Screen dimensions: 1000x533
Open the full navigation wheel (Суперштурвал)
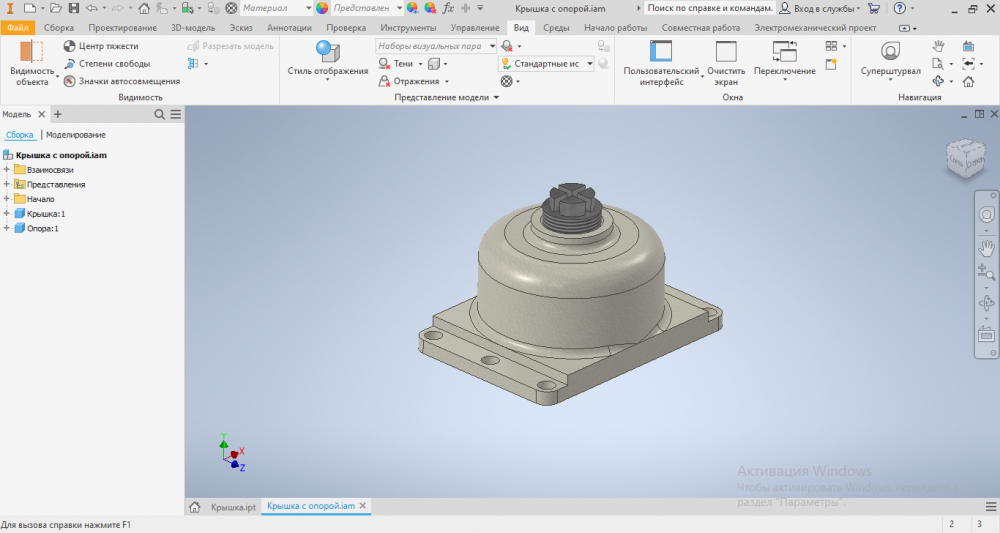[890, 52]
